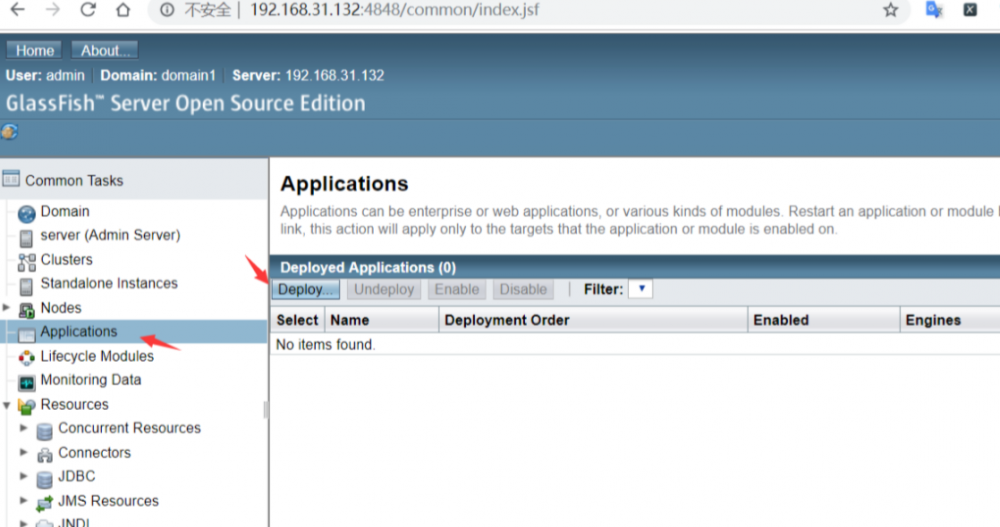
Task: Select Resources in the tree
Action: click(75, 405)
